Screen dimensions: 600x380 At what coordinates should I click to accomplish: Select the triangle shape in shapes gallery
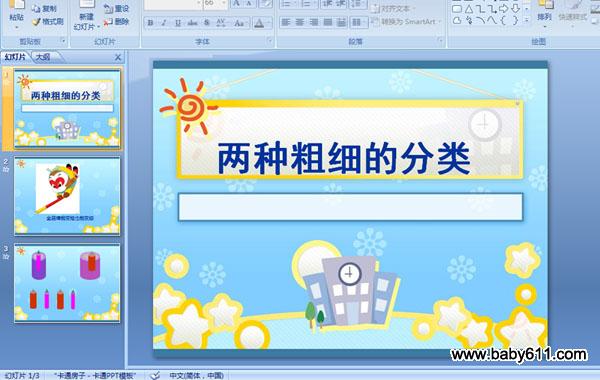[x=469, y=9]
